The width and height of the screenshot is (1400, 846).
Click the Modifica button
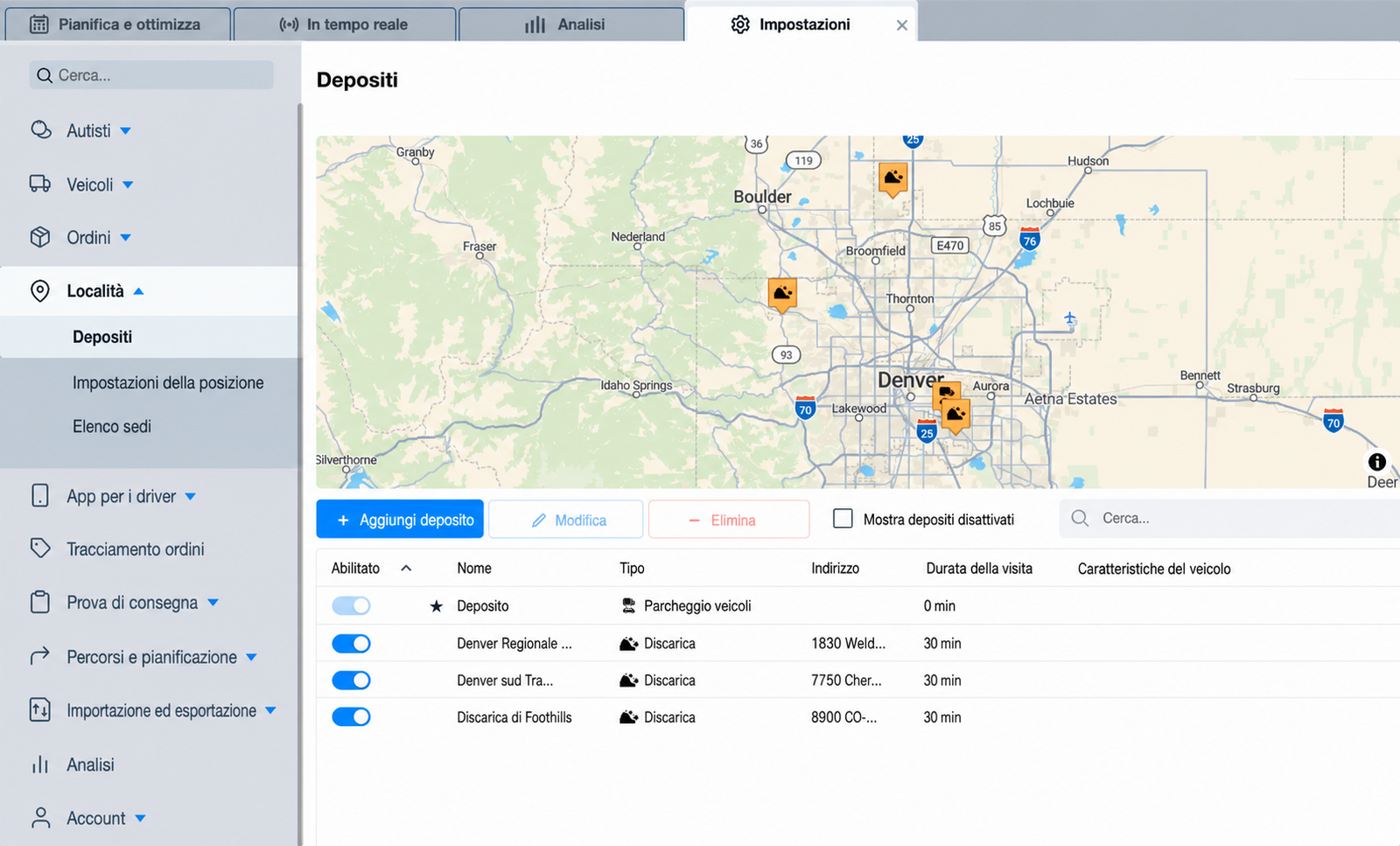coord(566,520)
